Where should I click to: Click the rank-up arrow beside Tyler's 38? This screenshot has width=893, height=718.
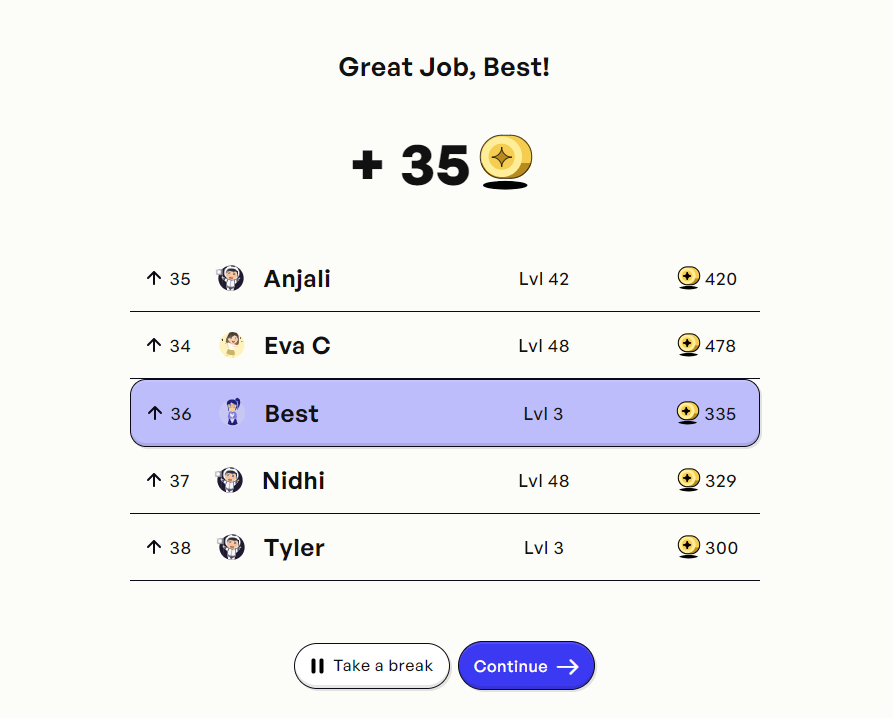tap(153, 548)
